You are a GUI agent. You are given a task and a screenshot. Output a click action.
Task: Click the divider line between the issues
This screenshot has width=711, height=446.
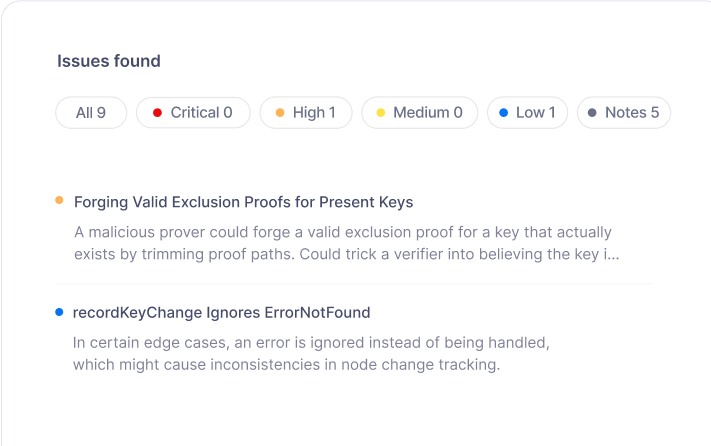click(x=355, y=284)
